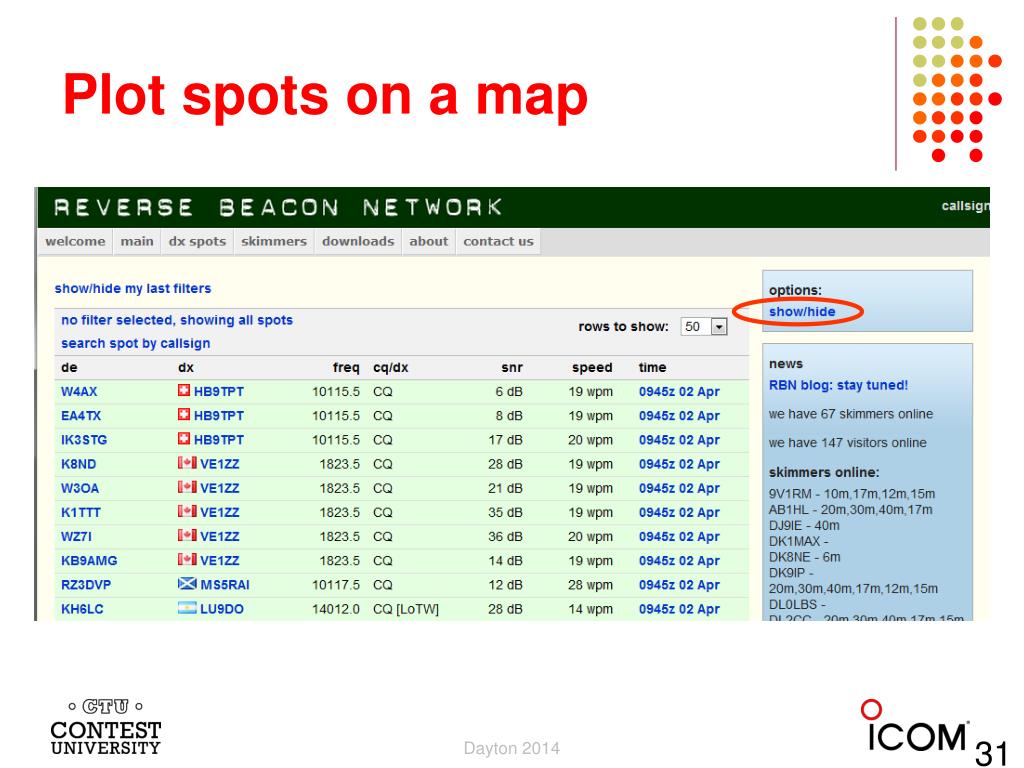This screenshot has height=768, width=1024.
Task: Expand search spot by callsign
Action: click(135, 343)
